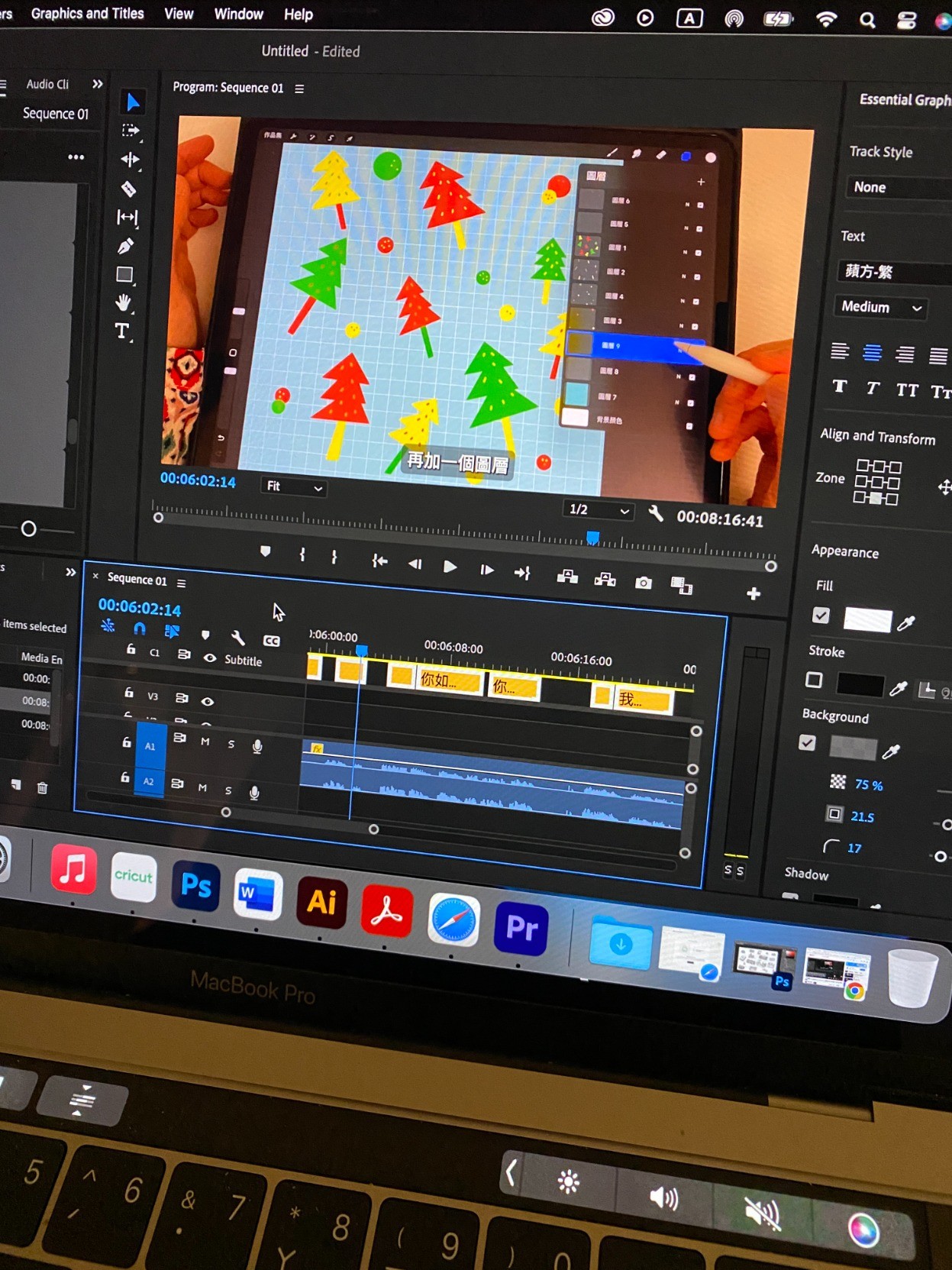Image resolution: width=952 pixels, height=1270 pixels.
Task: Open the Graphics and Titles menu
Action: 87,14
